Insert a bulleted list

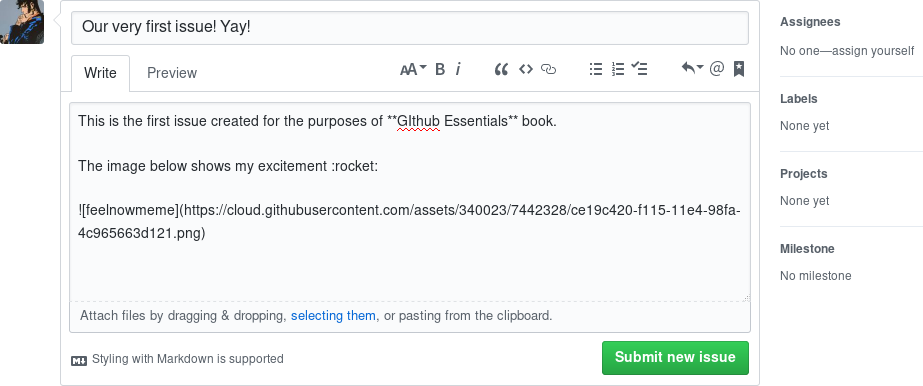[596, 69]
